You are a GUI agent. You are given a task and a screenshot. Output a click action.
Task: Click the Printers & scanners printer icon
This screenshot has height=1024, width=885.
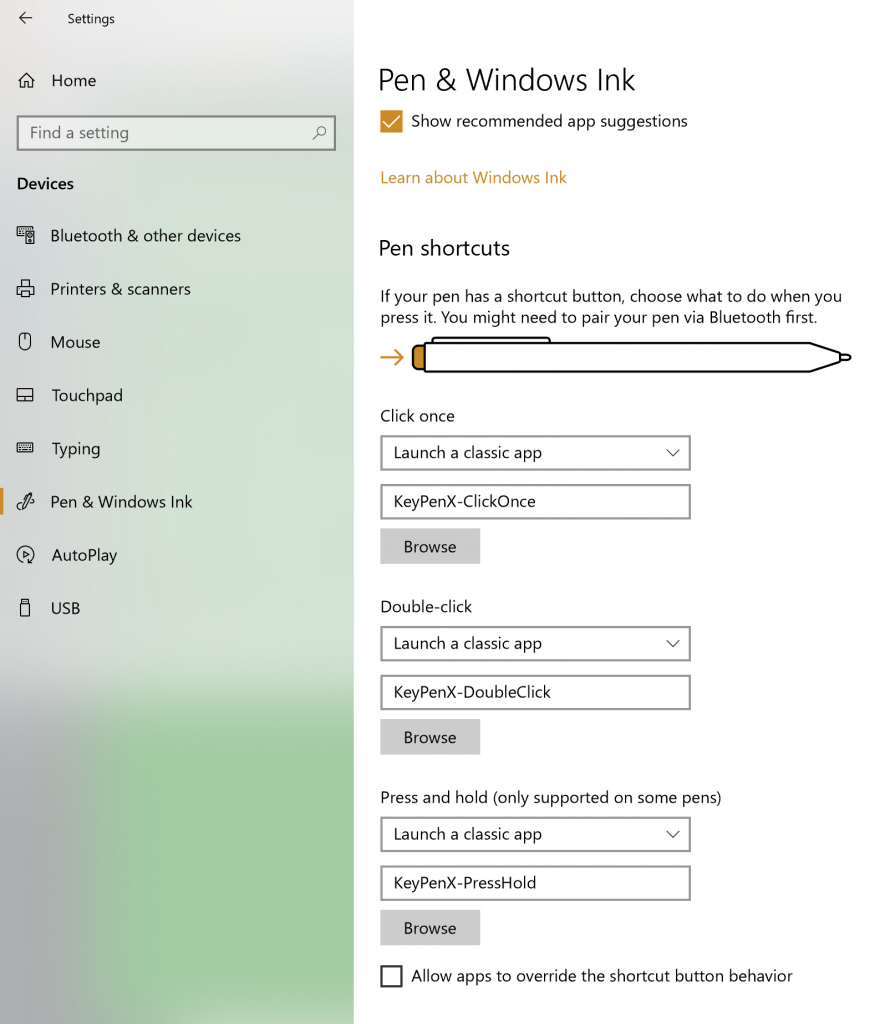tap(25, 289)
